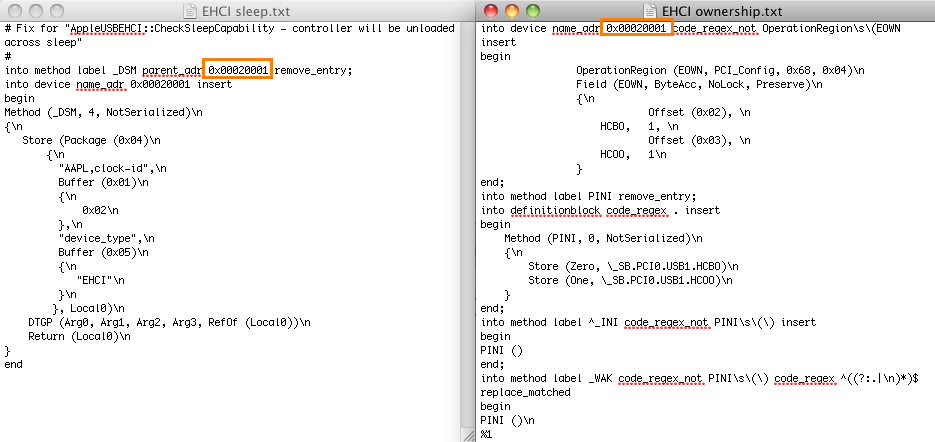This screenshot has width=935, height=442.
Task: Click the line 'Method (PINI, 0, NotSerialized)\n'
Action: 603,239
